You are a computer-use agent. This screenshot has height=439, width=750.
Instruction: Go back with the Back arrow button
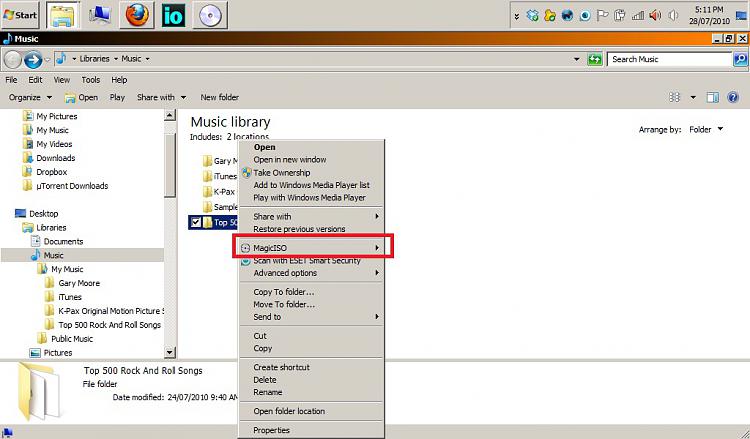tap(13, 59)
